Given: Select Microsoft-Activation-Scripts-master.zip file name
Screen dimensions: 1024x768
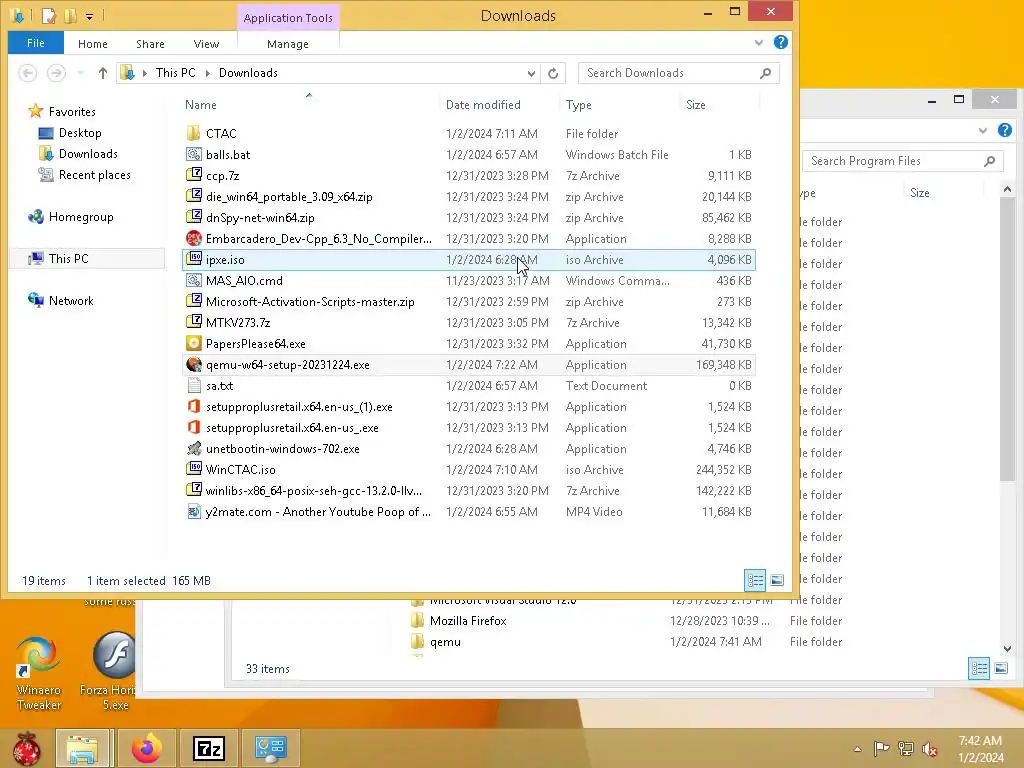Looking at the screenshot, I should point(310,302).
